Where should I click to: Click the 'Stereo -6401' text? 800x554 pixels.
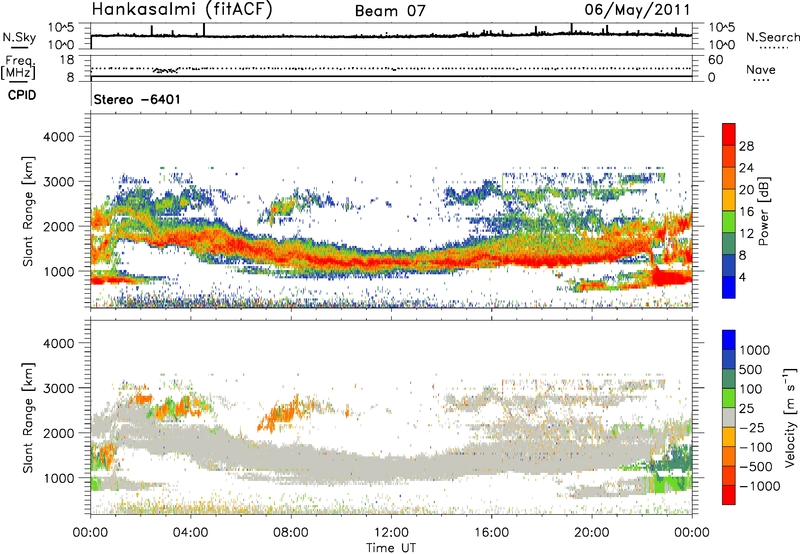137,99
